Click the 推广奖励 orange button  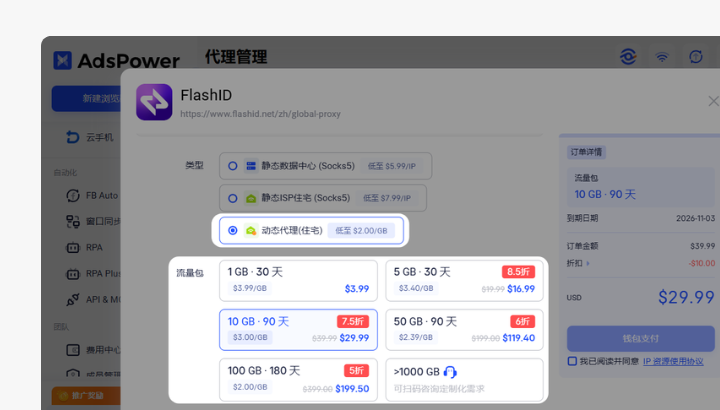86,396
